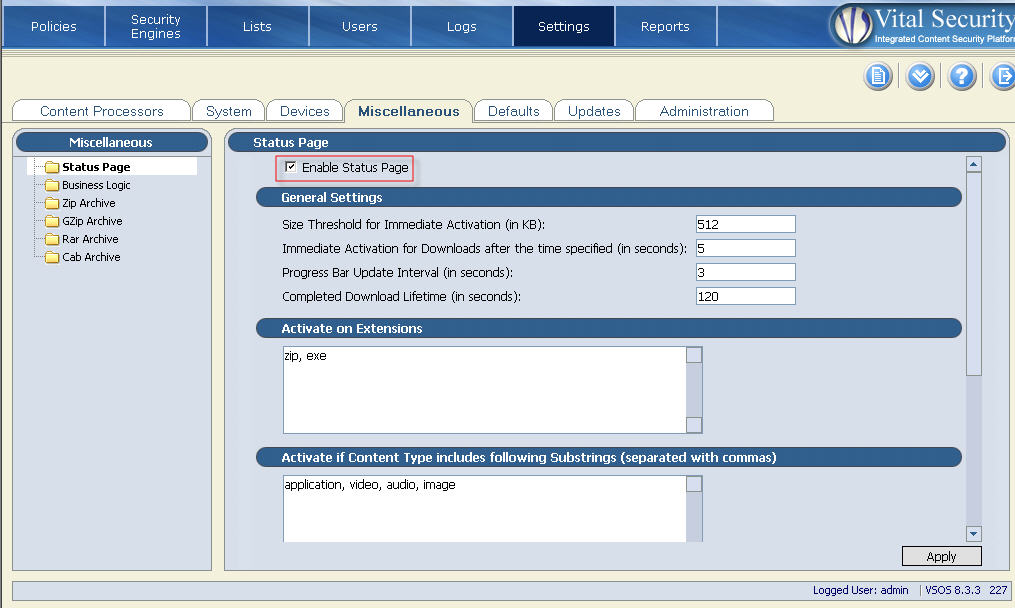This screenshot has width=1015, height=608.
Task: Click the logout arrow icon
Action: tap(1002, 76)
